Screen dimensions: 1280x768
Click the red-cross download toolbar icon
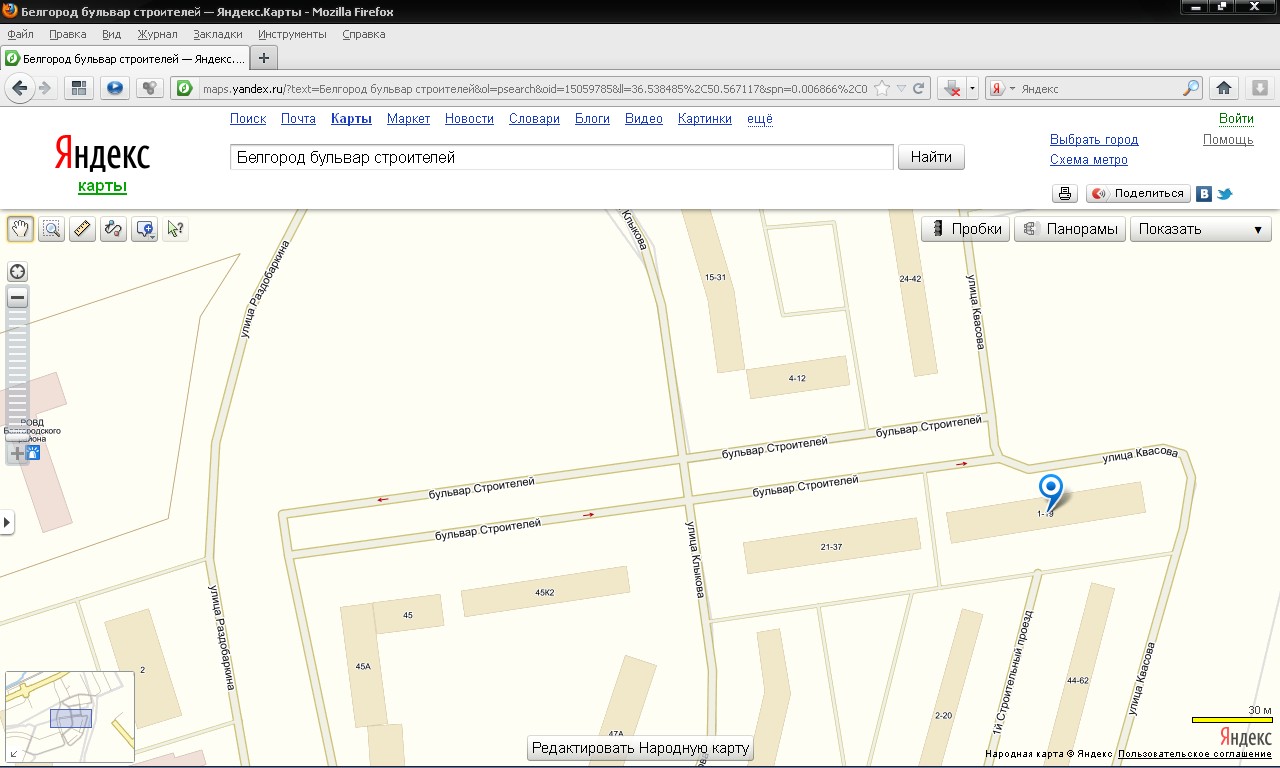[x=953, y=88]
